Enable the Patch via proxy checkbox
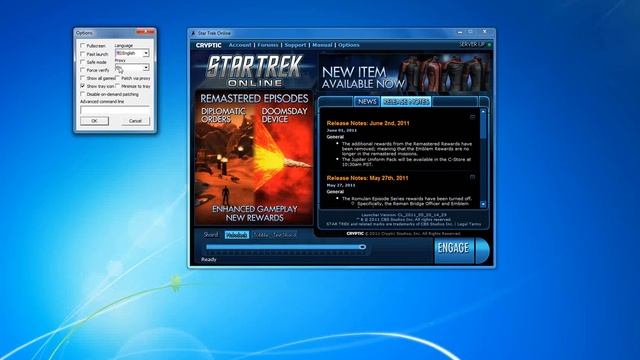This screenshot has height=360, width=640. click(118, 78)
